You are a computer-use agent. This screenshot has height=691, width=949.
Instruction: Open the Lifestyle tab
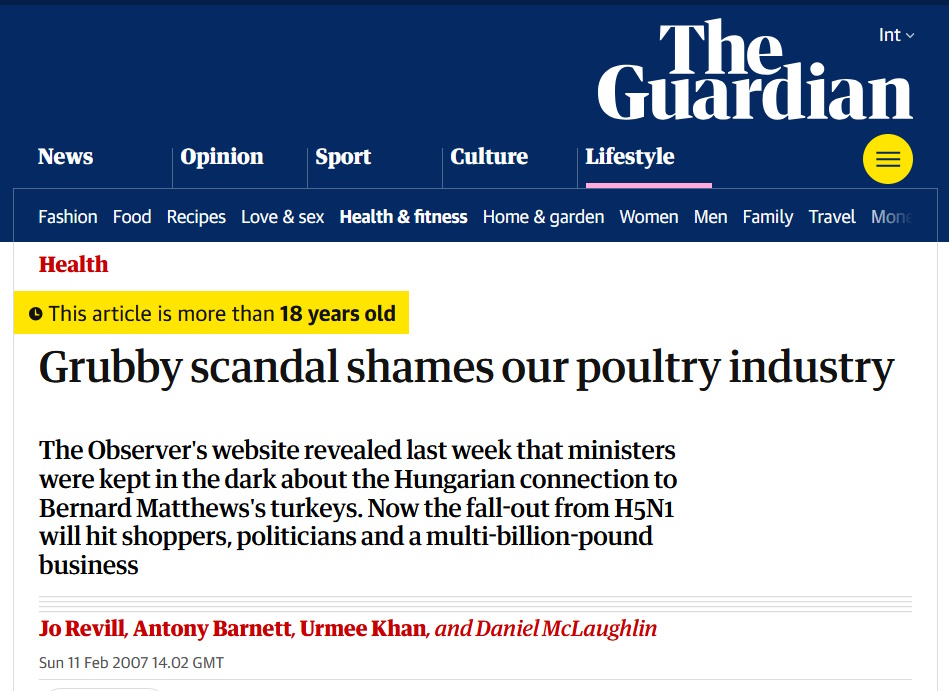click(630, 157)
